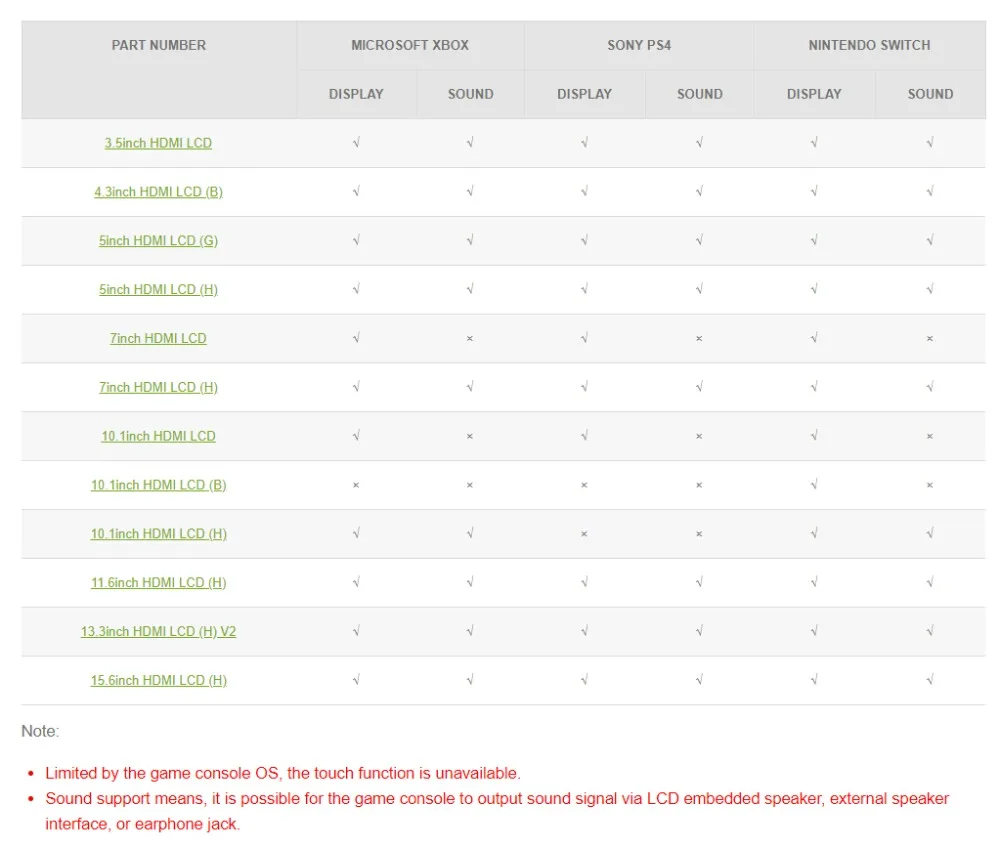
Task: Click the DISPLAY subheader under Sony PS4
Action: pyautogui.click(x=584, y=94)
